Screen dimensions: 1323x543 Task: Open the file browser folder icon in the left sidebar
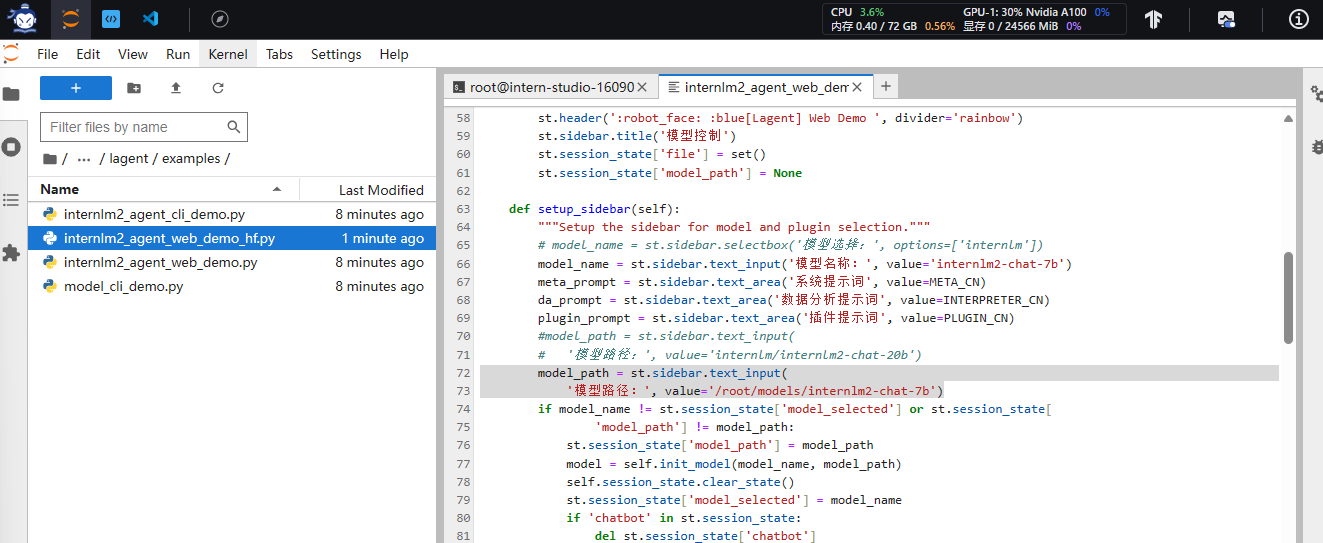pos(12,95)
